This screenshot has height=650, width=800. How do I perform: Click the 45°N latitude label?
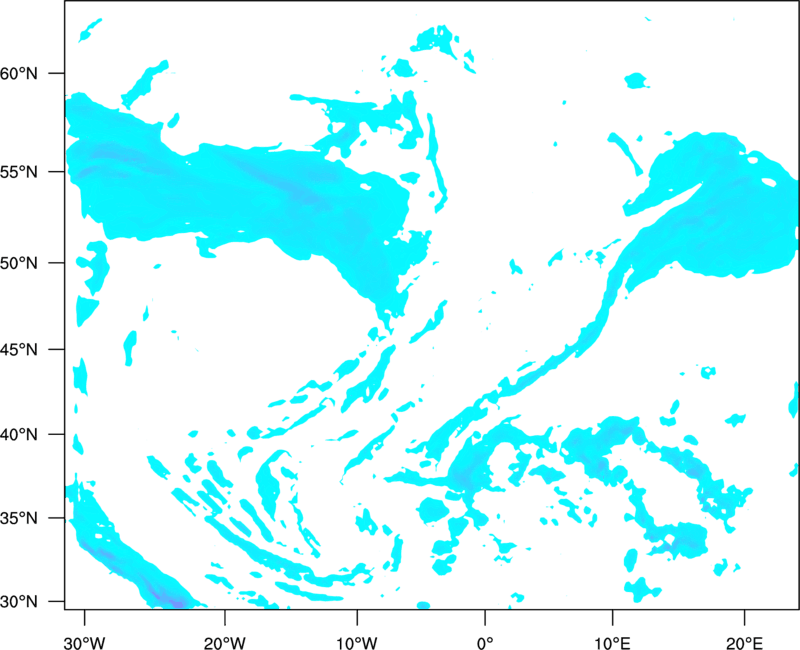(19, 349)
